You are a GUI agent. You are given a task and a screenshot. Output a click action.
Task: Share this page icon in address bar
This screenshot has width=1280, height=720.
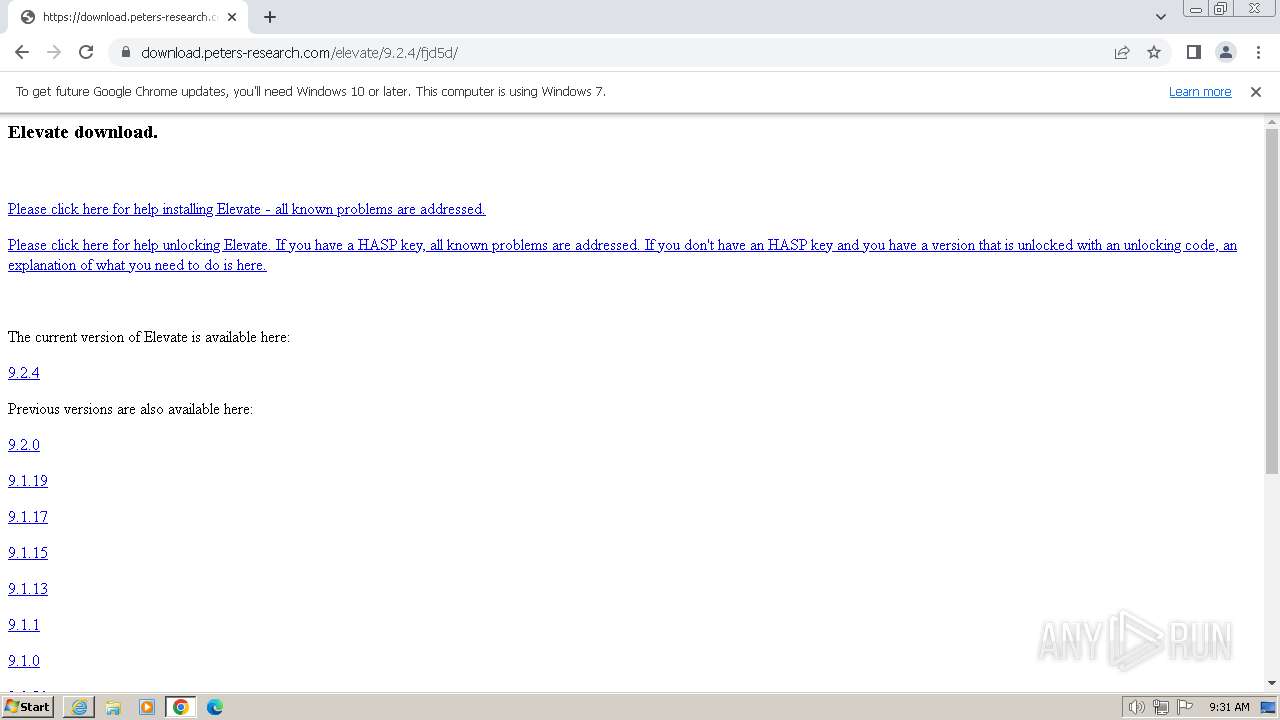click(x=1122, y=52)
